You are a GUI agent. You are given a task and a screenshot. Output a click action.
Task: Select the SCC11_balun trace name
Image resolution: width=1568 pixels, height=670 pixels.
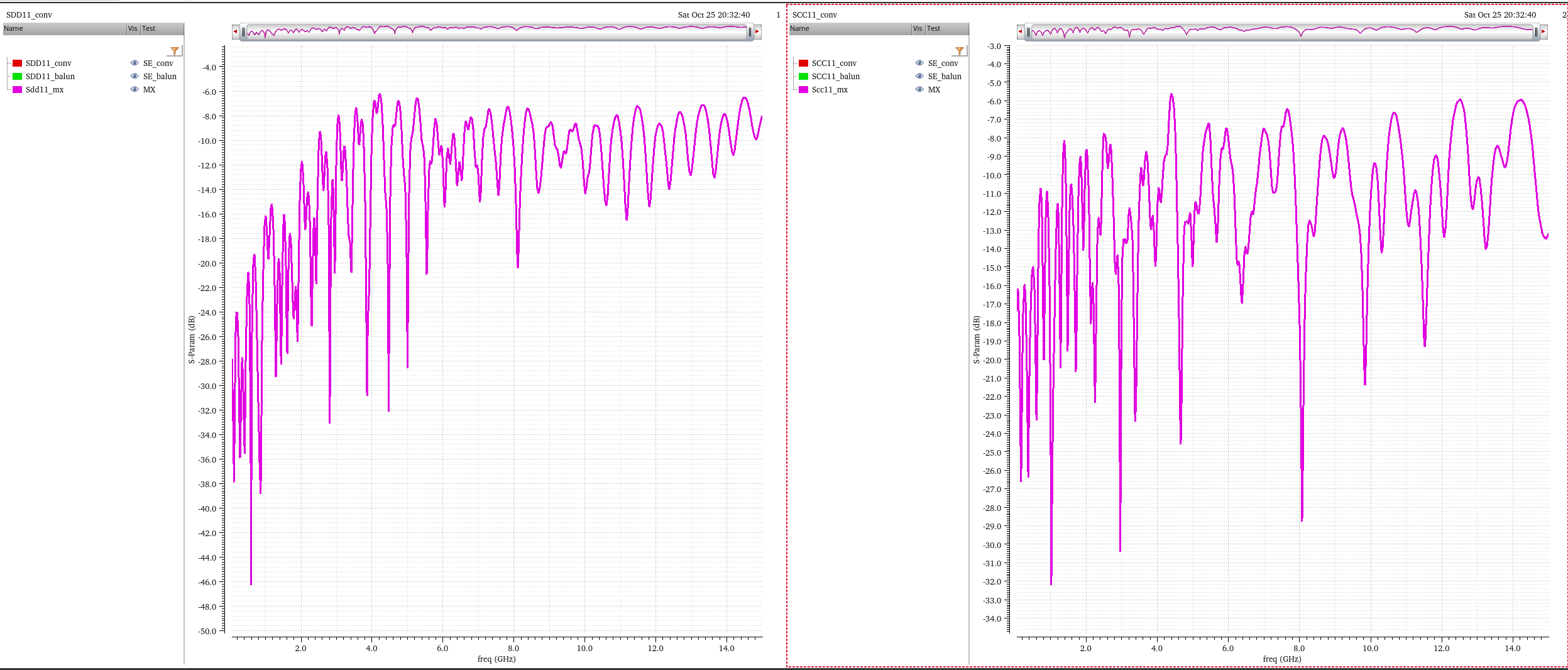tap(835, 76)
